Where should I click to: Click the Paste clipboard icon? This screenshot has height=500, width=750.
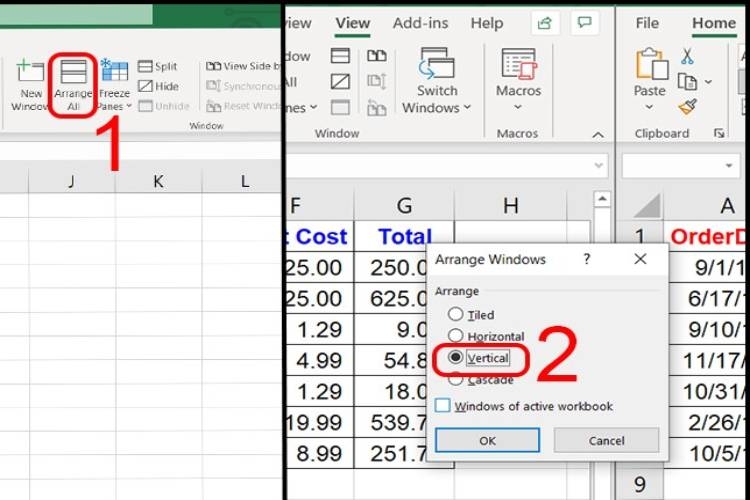point(651,64)
